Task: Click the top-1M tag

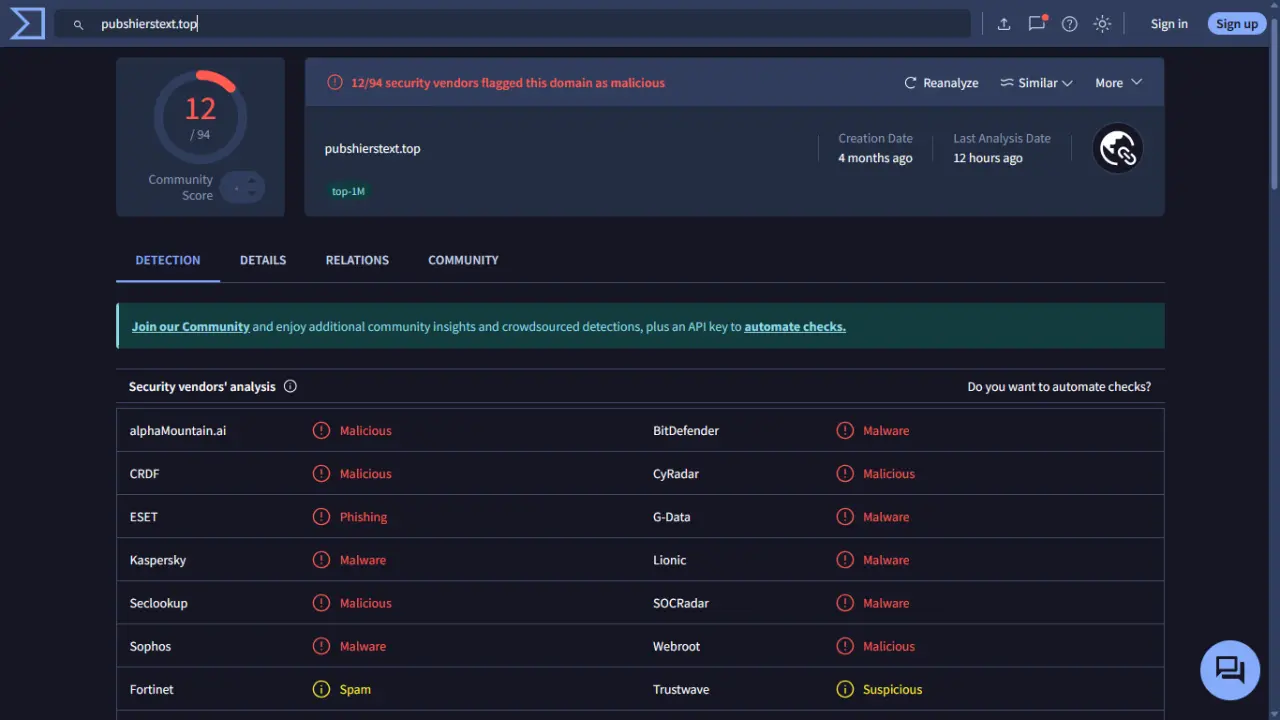Action: pyautogui.click(x=348, y=191)
